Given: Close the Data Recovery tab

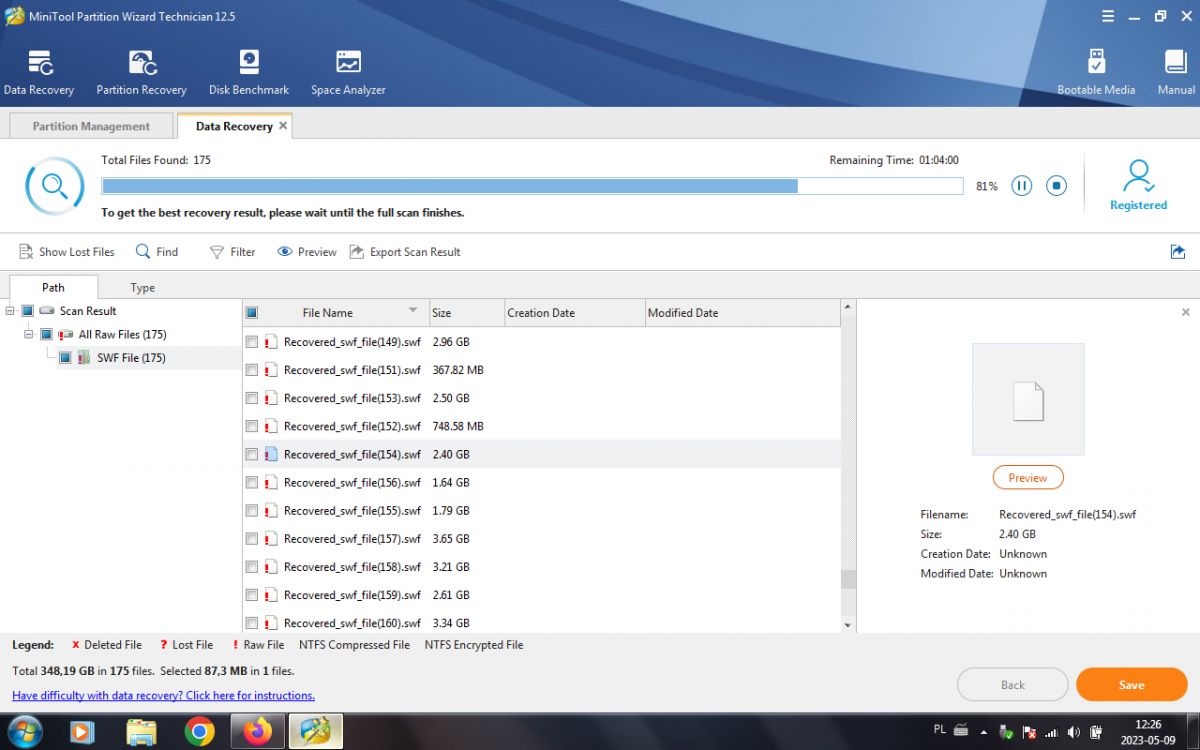Looking at the screenshot, I should coord(283,126).
